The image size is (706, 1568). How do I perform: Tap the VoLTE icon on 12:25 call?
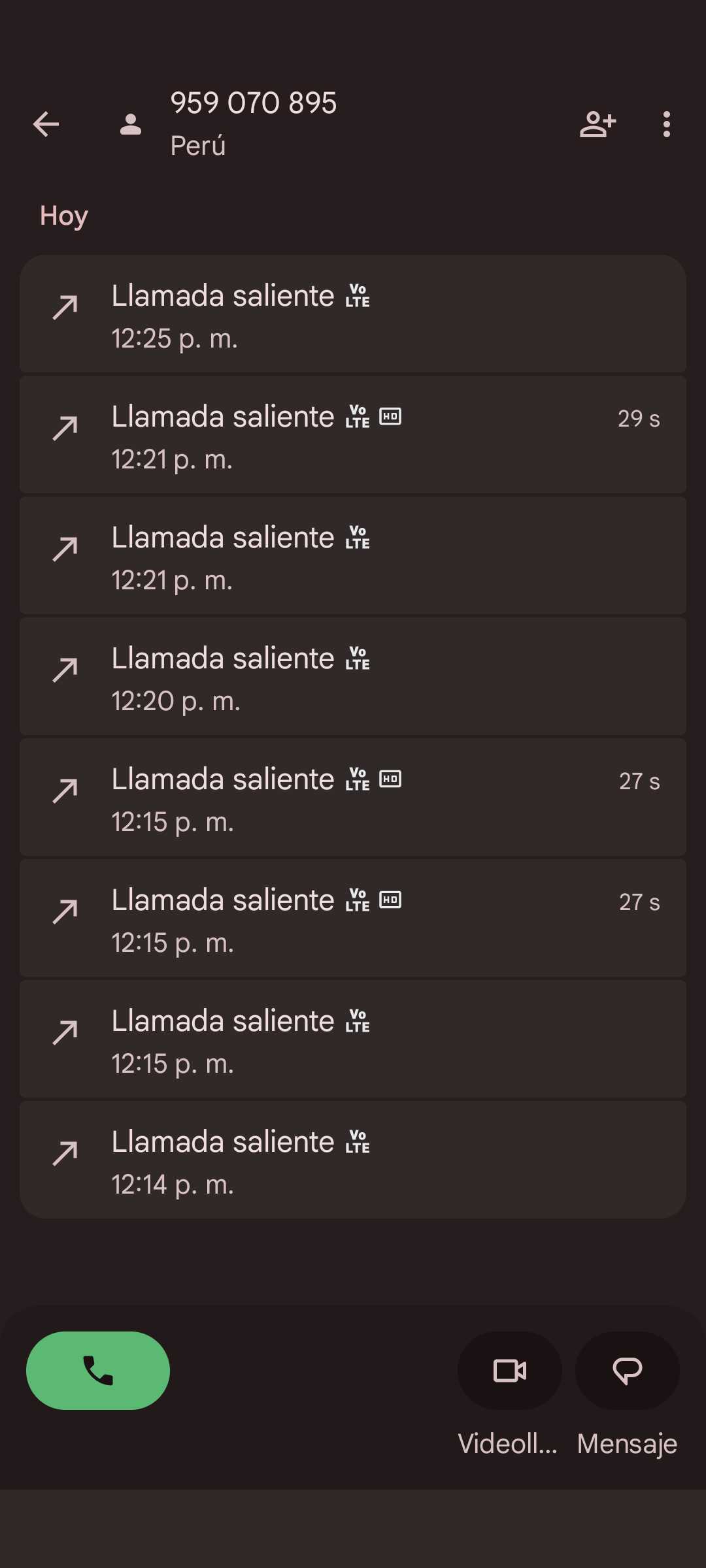click(358, 296)
